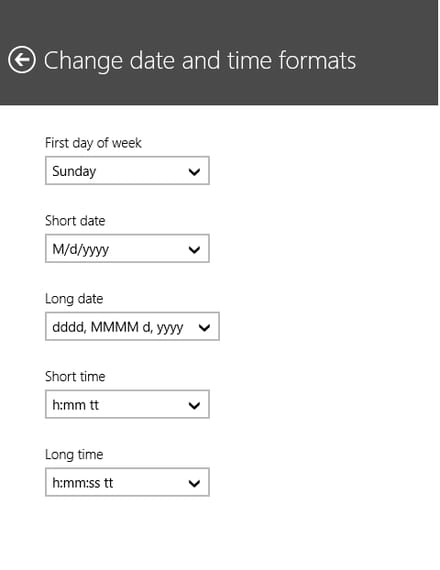This screenshot has height=570, width=440.
Task: Click the 'Short date' label
Action: point(75,221)
